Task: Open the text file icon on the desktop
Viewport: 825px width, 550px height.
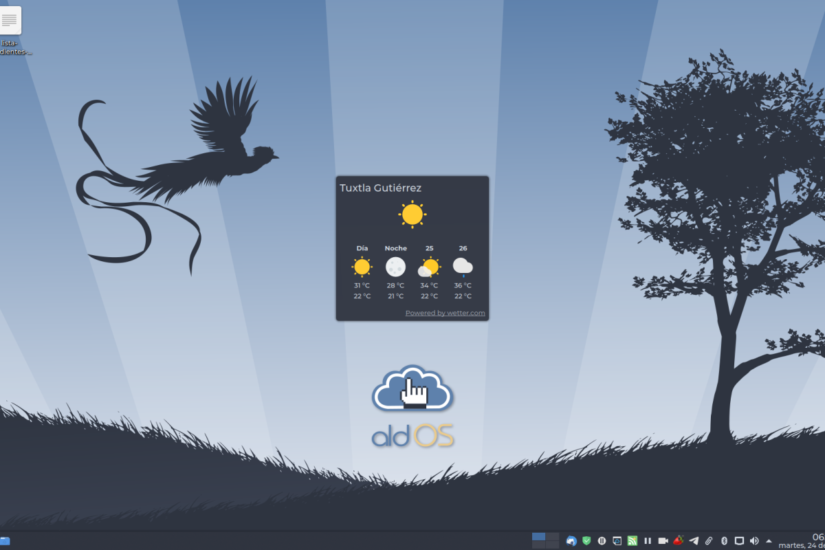Action: point(9,21)
